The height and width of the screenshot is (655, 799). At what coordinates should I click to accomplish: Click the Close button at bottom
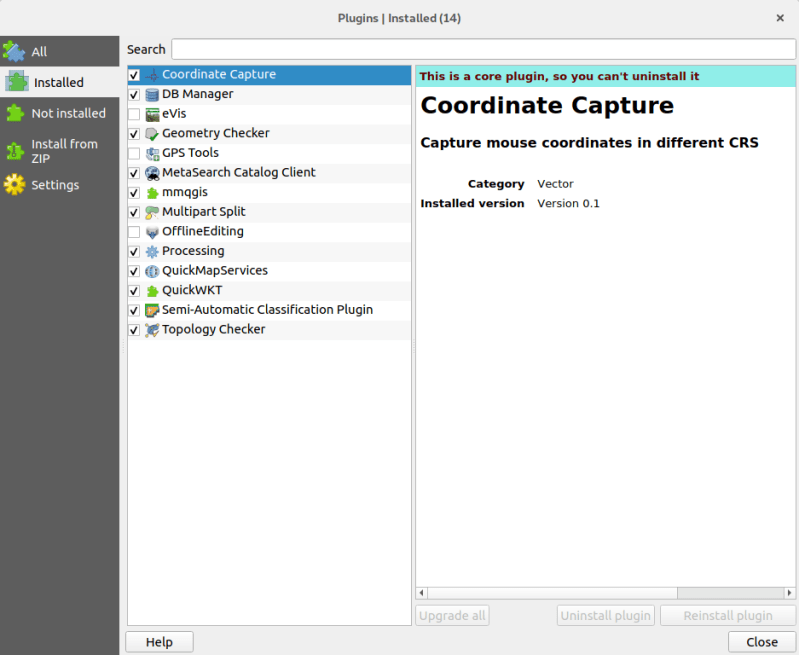(x=762, y=642)
